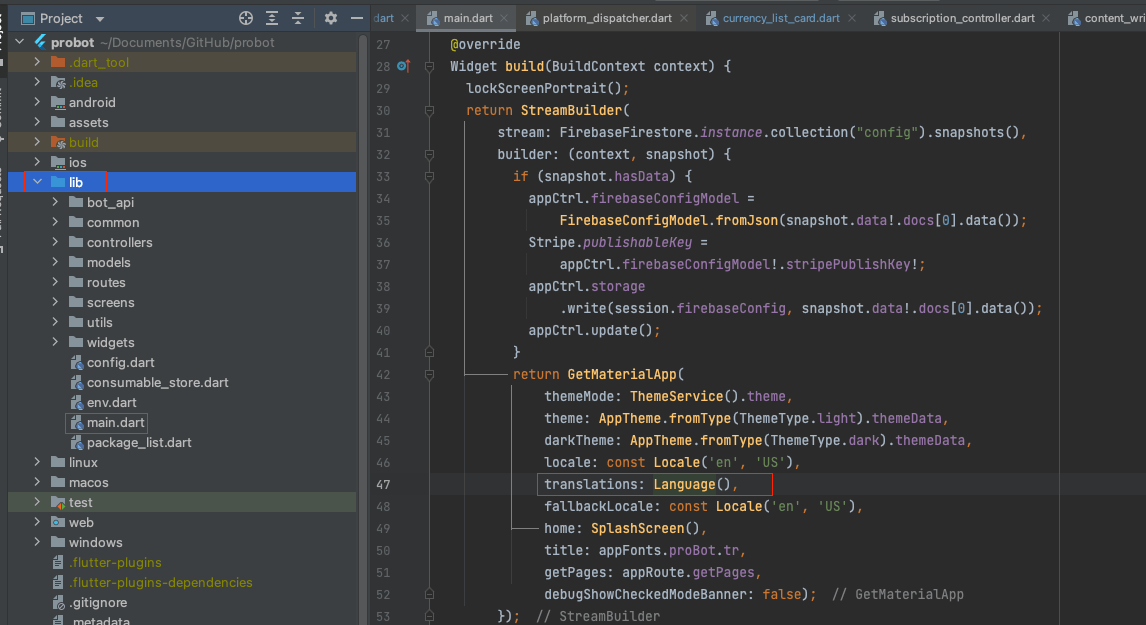Open consumable_store.dart file
This screenshot has height=625, width=1146.
coord(157,382)
